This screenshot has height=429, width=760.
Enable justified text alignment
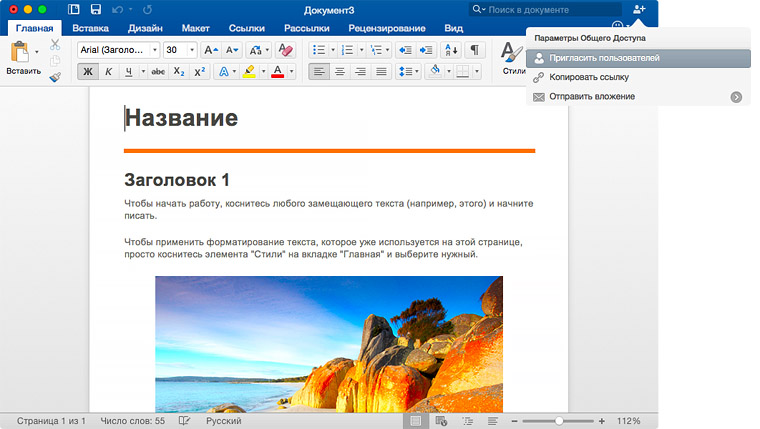[x=381, y=72]
